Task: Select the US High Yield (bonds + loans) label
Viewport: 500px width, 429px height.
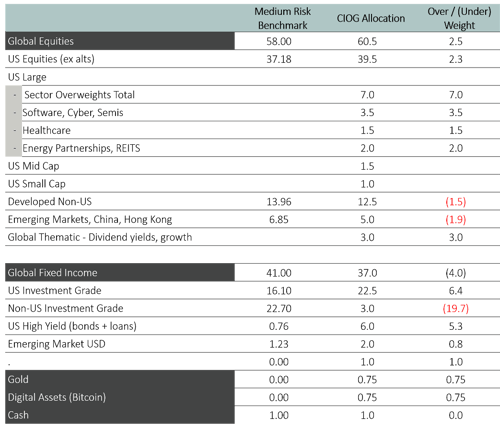Action: (72, 326)
